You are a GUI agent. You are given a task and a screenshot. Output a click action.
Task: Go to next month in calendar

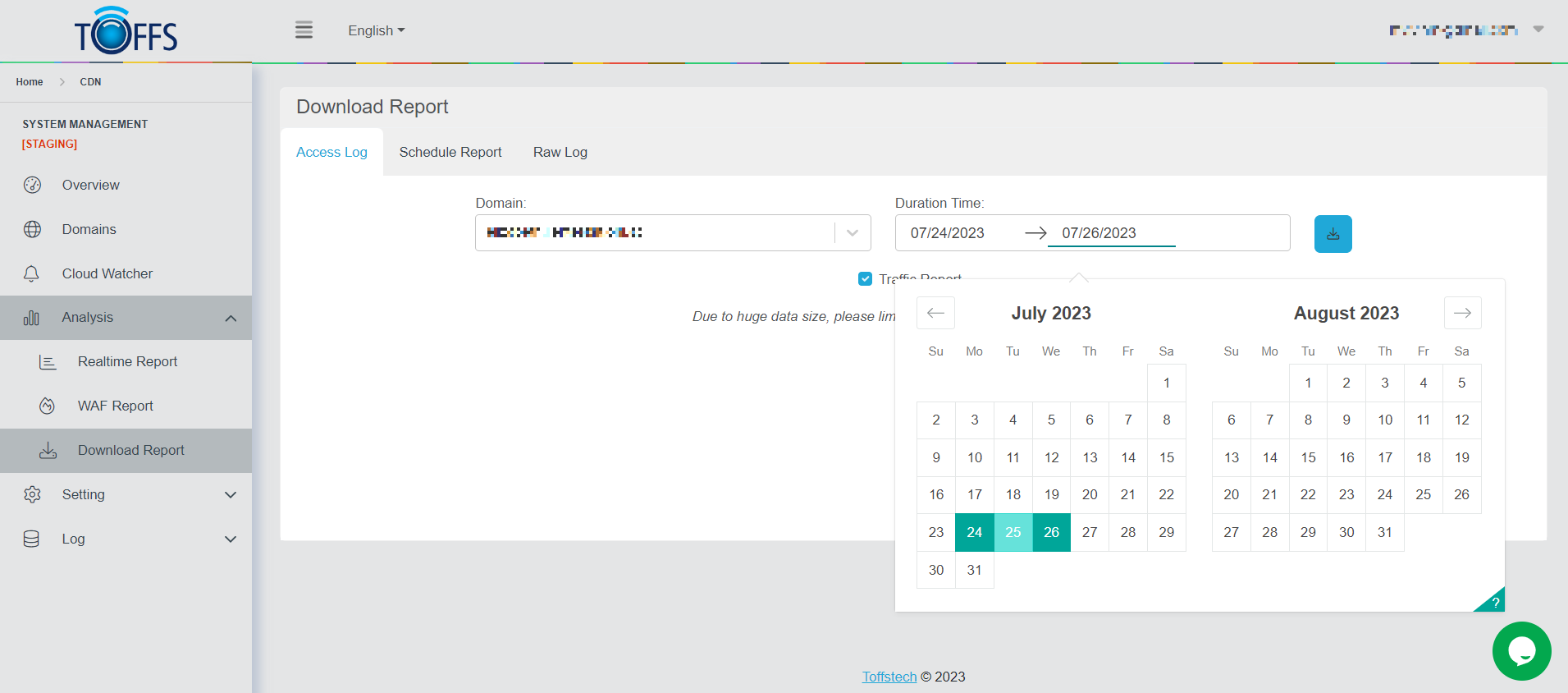[x=1462, y=313]
